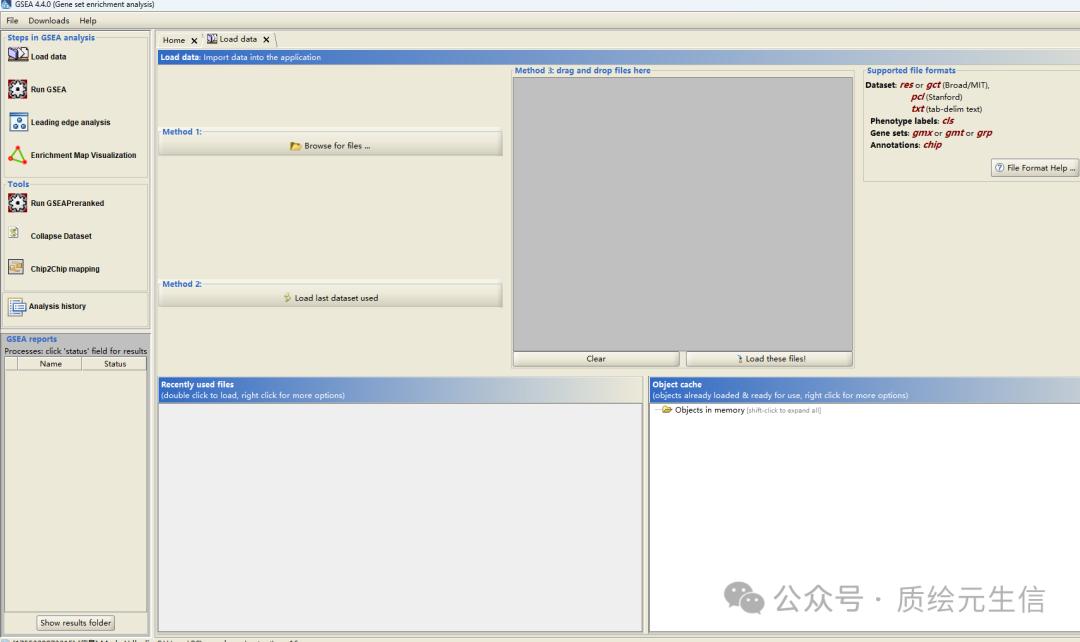Image resolution: width=1080 pixels, height=642 pixels.
Task: Click the icon on Load last dataset used
Action: (287, 298)
